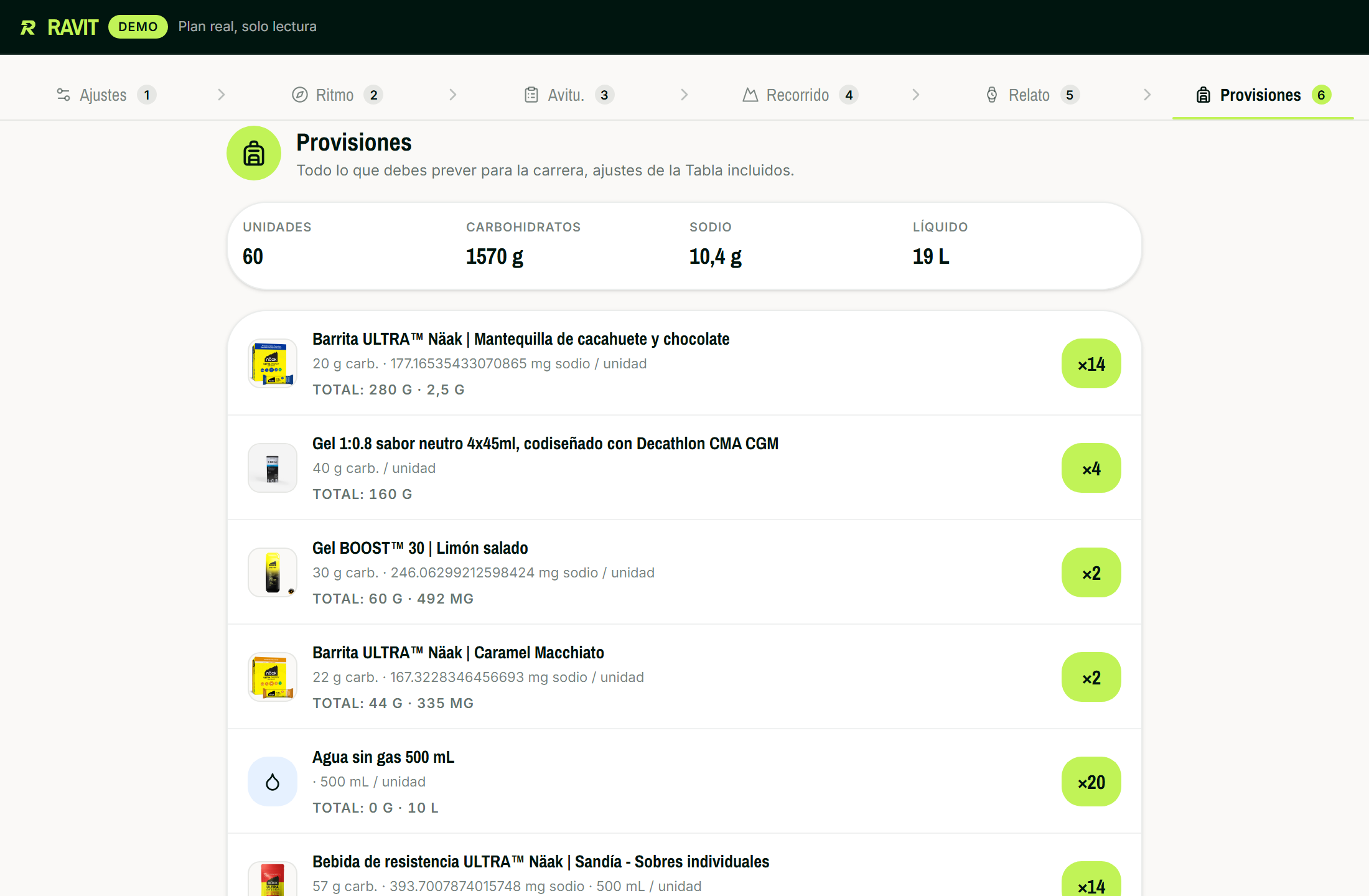Click x14 badge for Mantequilla de cacahuete bar
This screenshot has width=1369, height=896.
pos(1091,363)
